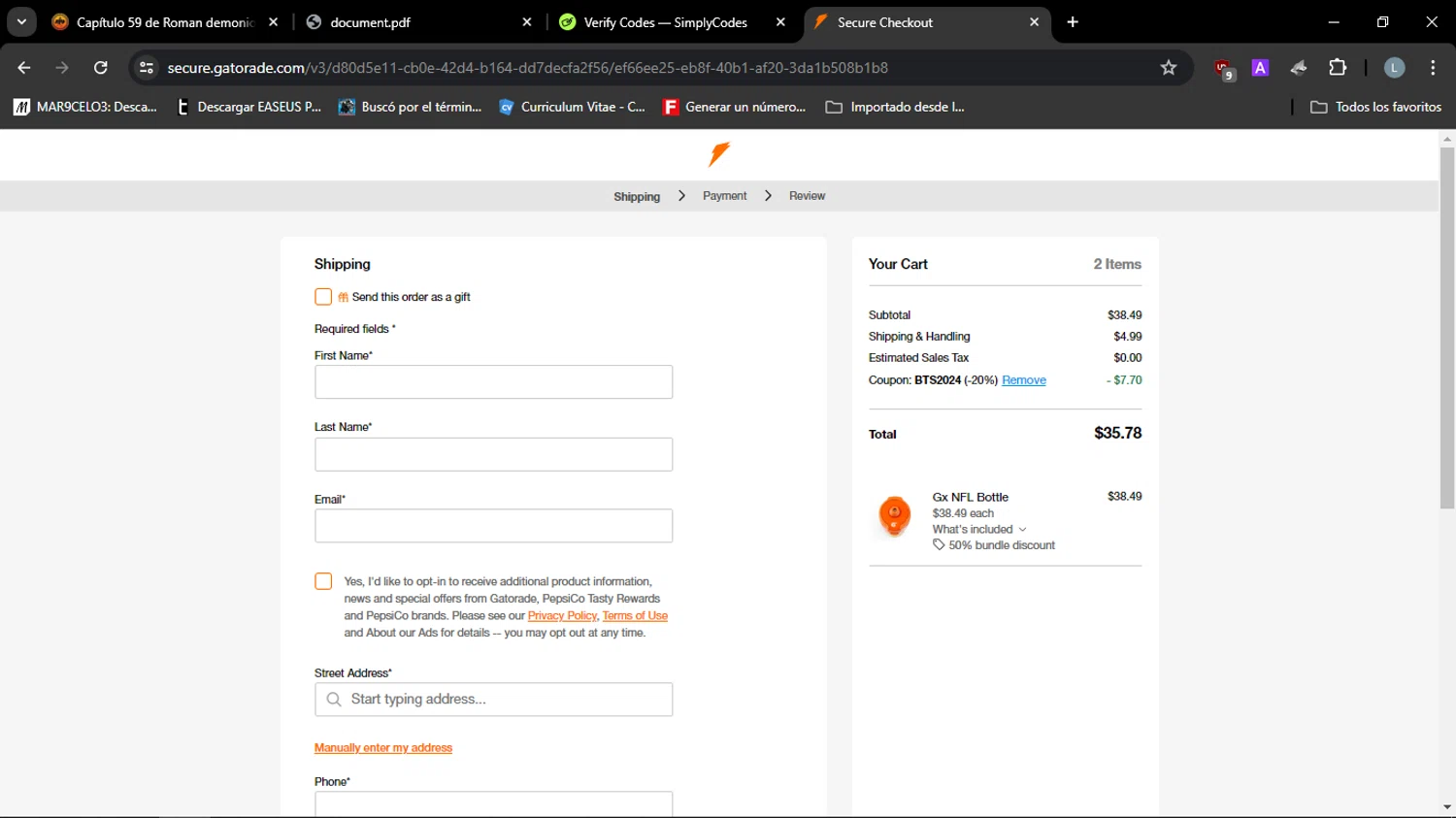
Task: Open a new browser tab
Action: (x=1073, y=22)
